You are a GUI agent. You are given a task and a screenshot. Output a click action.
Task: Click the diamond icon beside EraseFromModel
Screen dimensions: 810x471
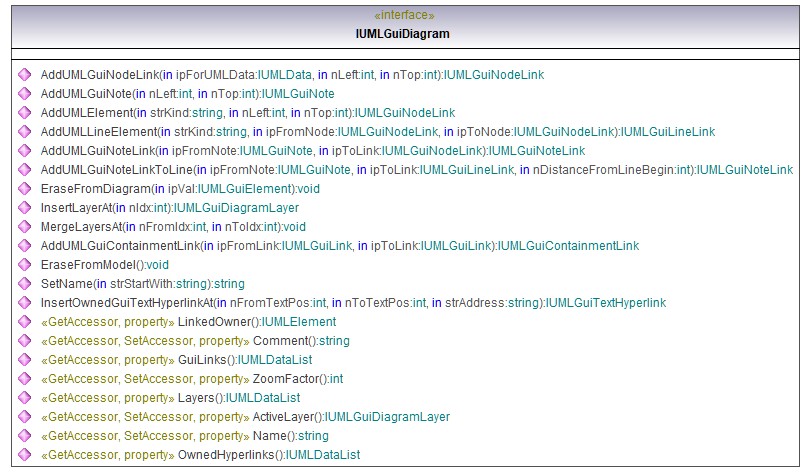(24, 265)
